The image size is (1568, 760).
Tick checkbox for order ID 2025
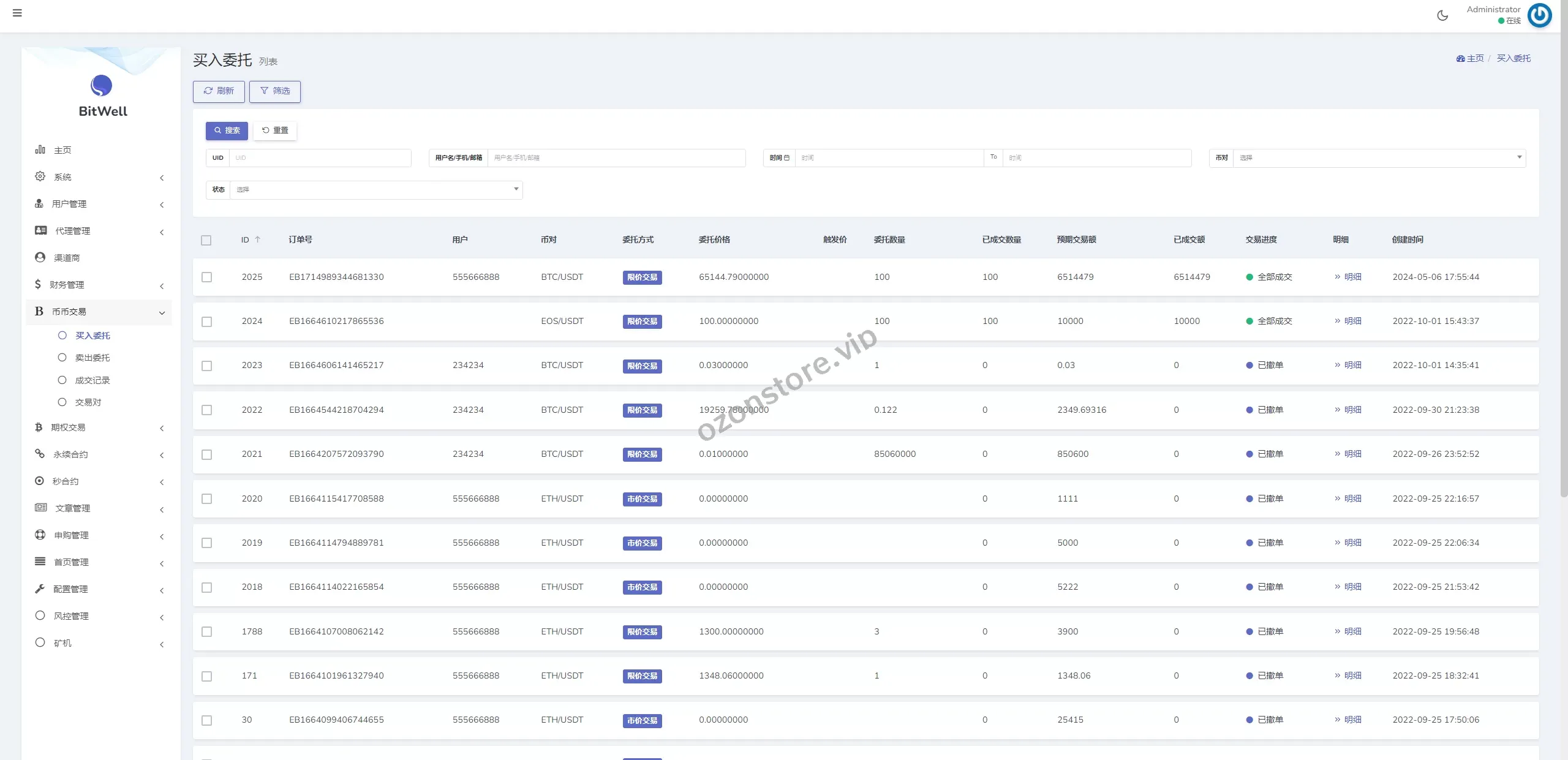tap(207, 277)
